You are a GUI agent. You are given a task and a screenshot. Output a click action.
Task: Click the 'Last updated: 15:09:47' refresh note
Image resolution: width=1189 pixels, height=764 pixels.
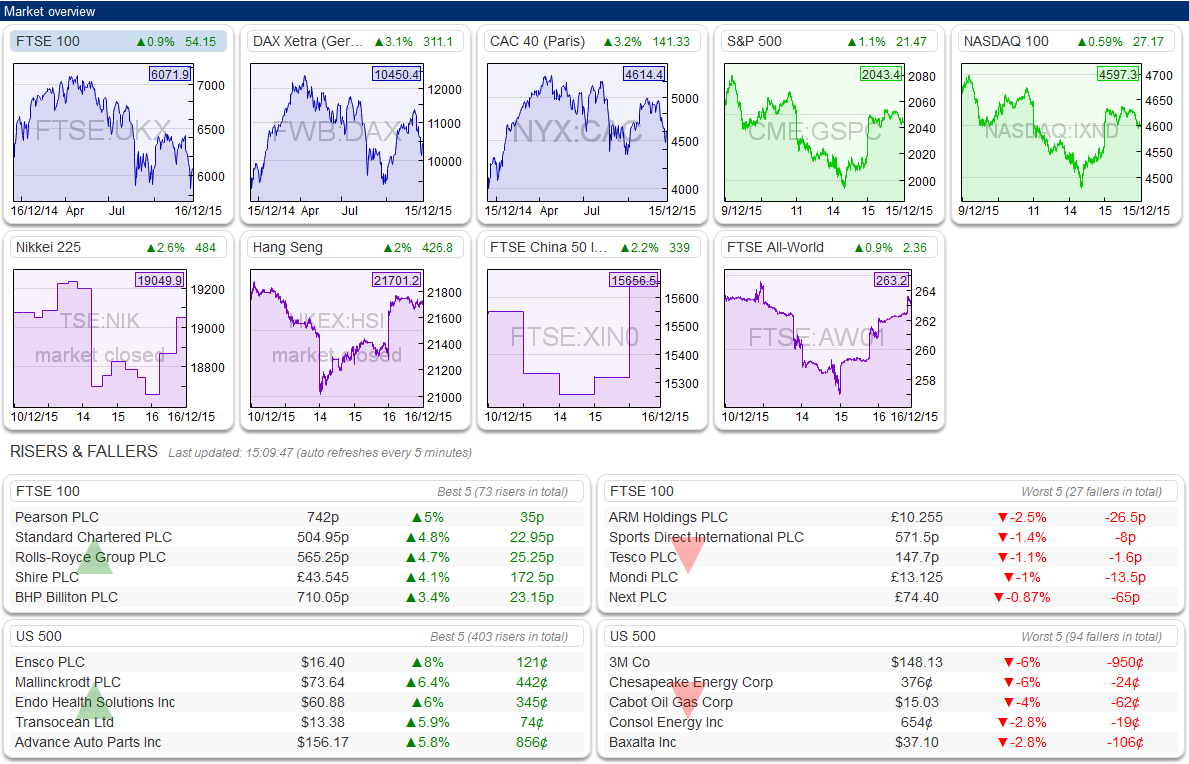point(320,452)
